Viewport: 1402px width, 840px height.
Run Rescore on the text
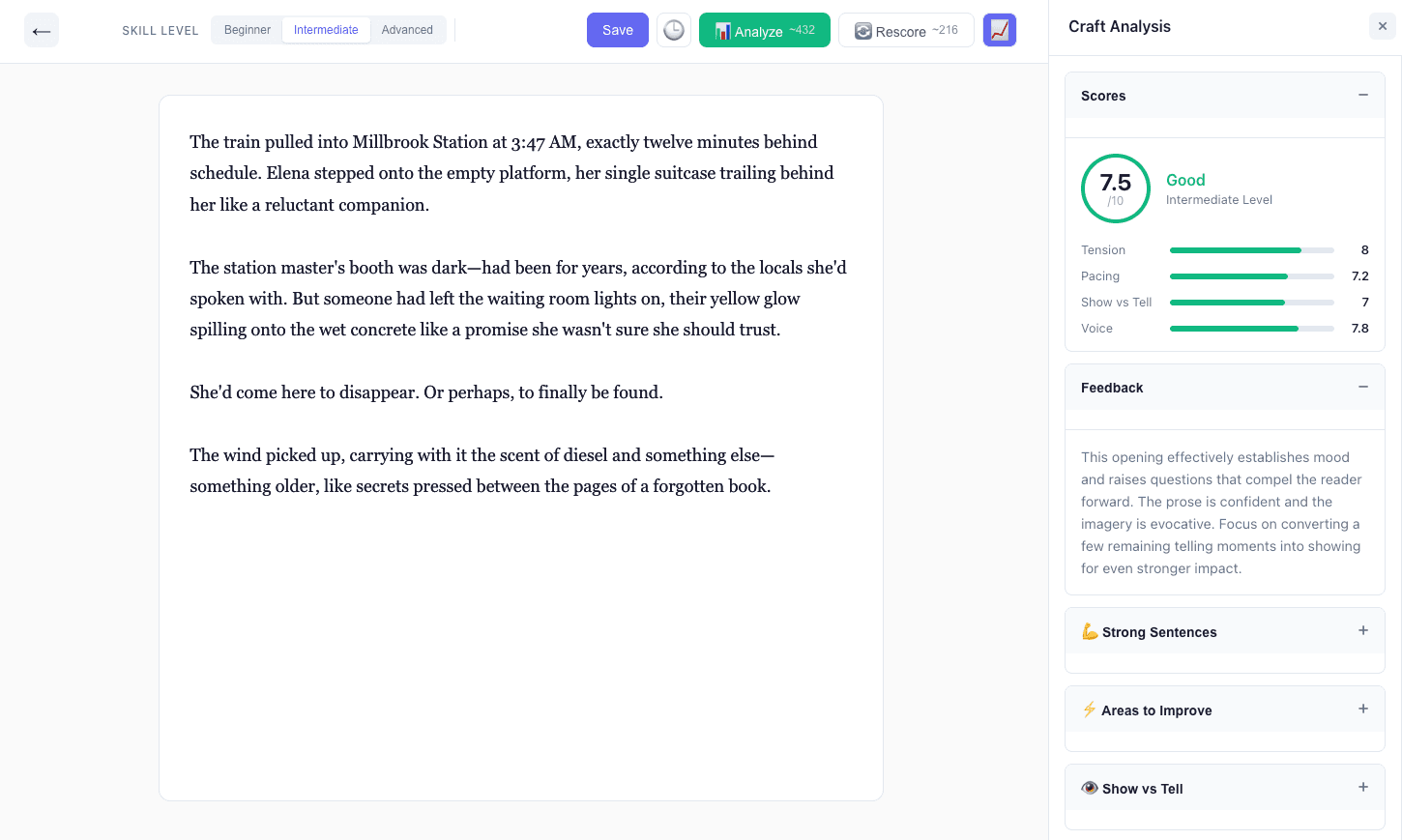[x=905, y=30]
